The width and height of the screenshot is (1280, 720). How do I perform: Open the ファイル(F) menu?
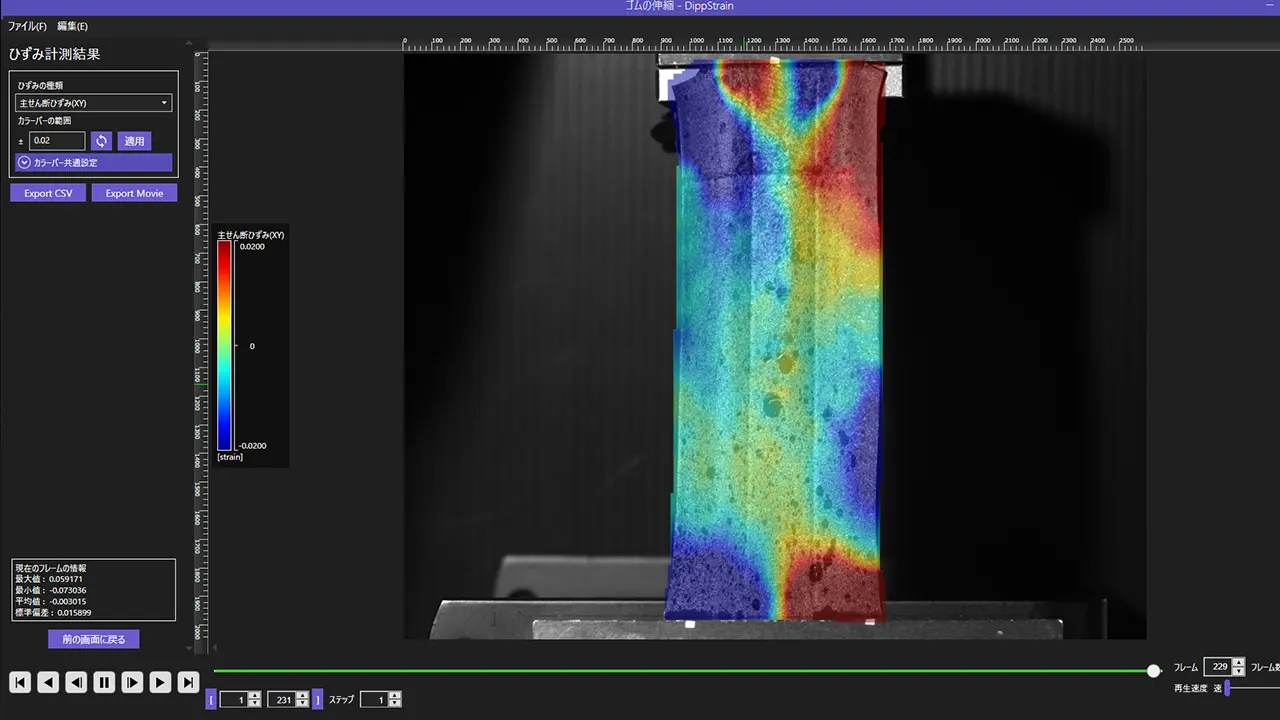27,26
